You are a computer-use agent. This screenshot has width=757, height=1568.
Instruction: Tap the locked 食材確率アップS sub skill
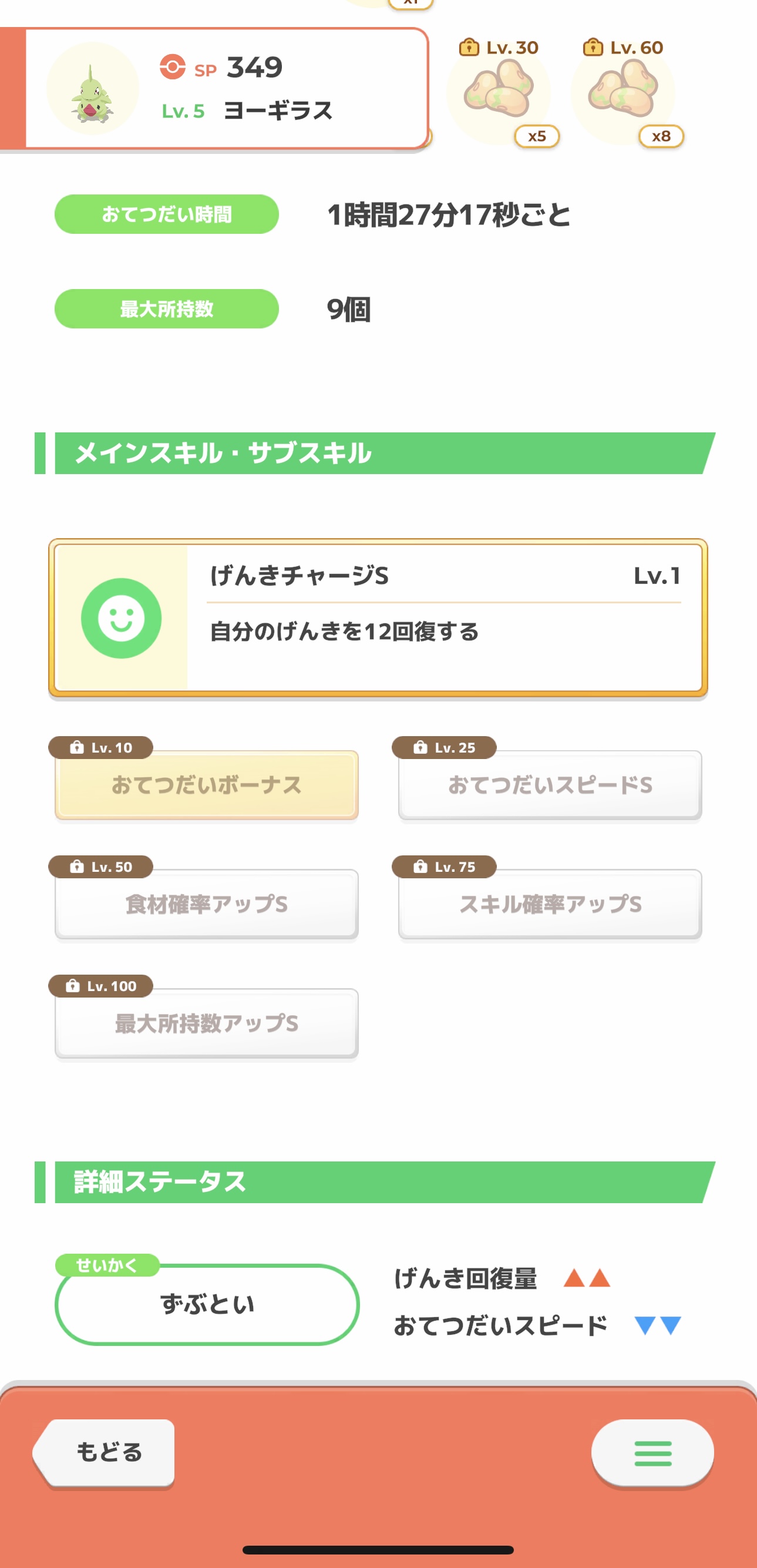click(207, 904)
